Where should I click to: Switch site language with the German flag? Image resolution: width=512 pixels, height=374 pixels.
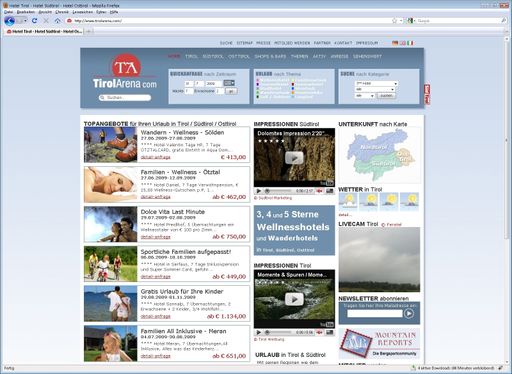coord(395,43)
